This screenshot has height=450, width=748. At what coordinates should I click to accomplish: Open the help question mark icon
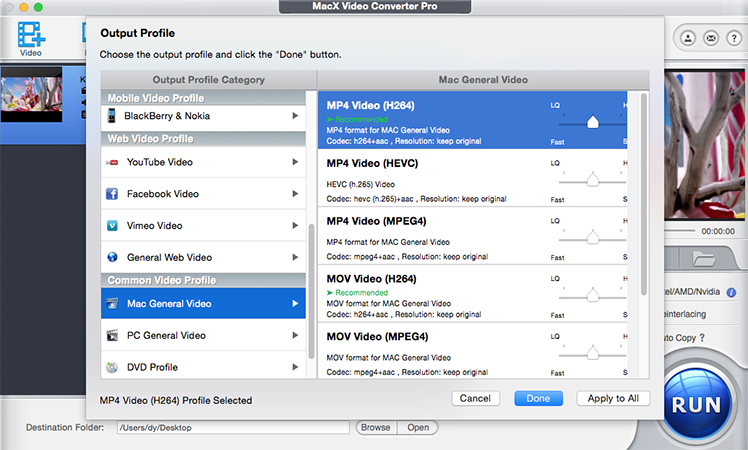734,38
